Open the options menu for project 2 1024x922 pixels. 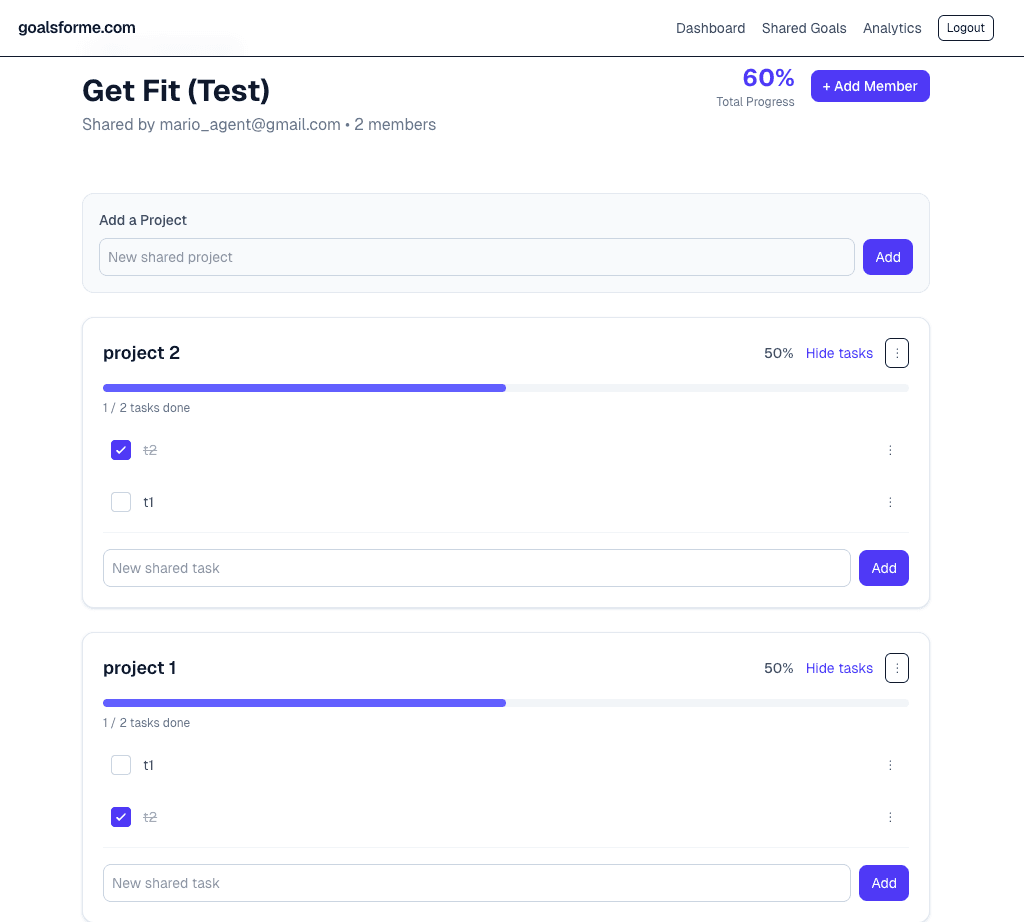click(x=896, y=353)
